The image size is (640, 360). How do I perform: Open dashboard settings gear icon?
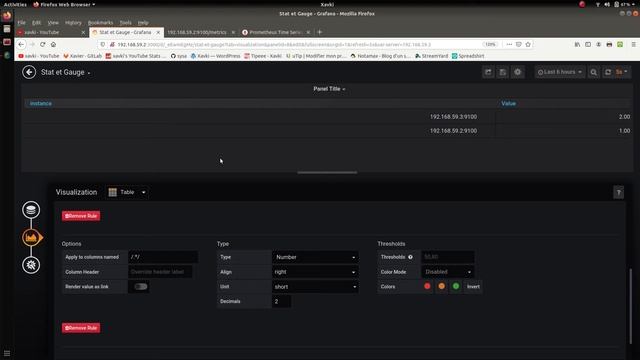click(x=518, y=72)
